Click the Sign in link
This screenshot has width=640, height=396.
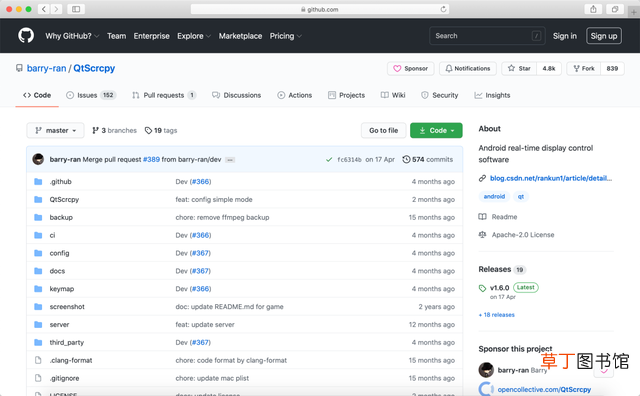point(565,36)
